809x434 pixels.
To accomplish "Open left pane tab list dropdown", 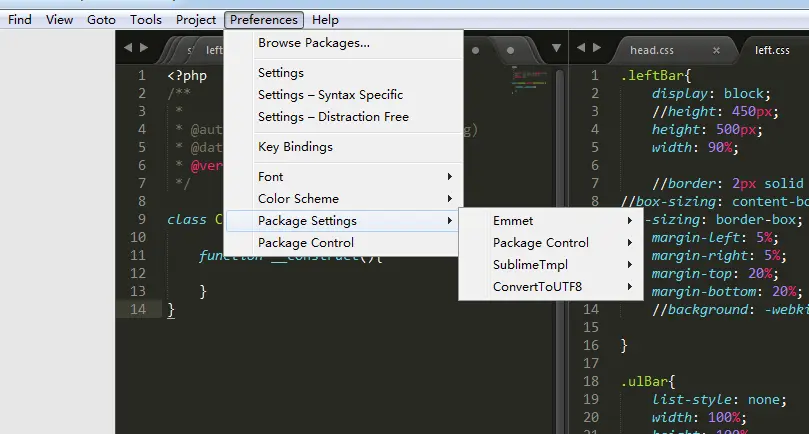I will point(556,49).
